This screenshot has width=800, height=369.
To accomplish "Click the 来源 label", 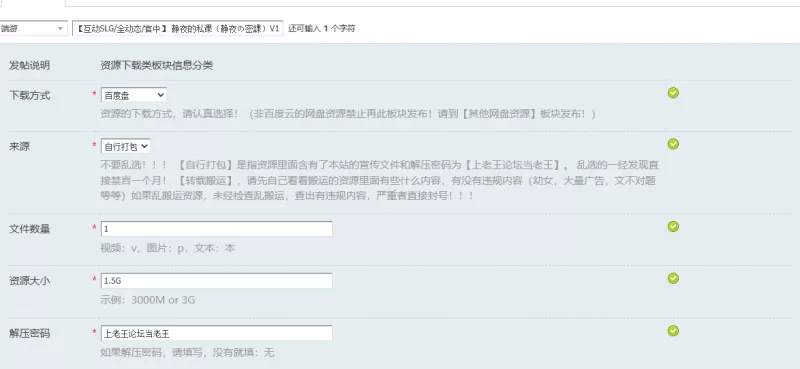I will (19, 146).
